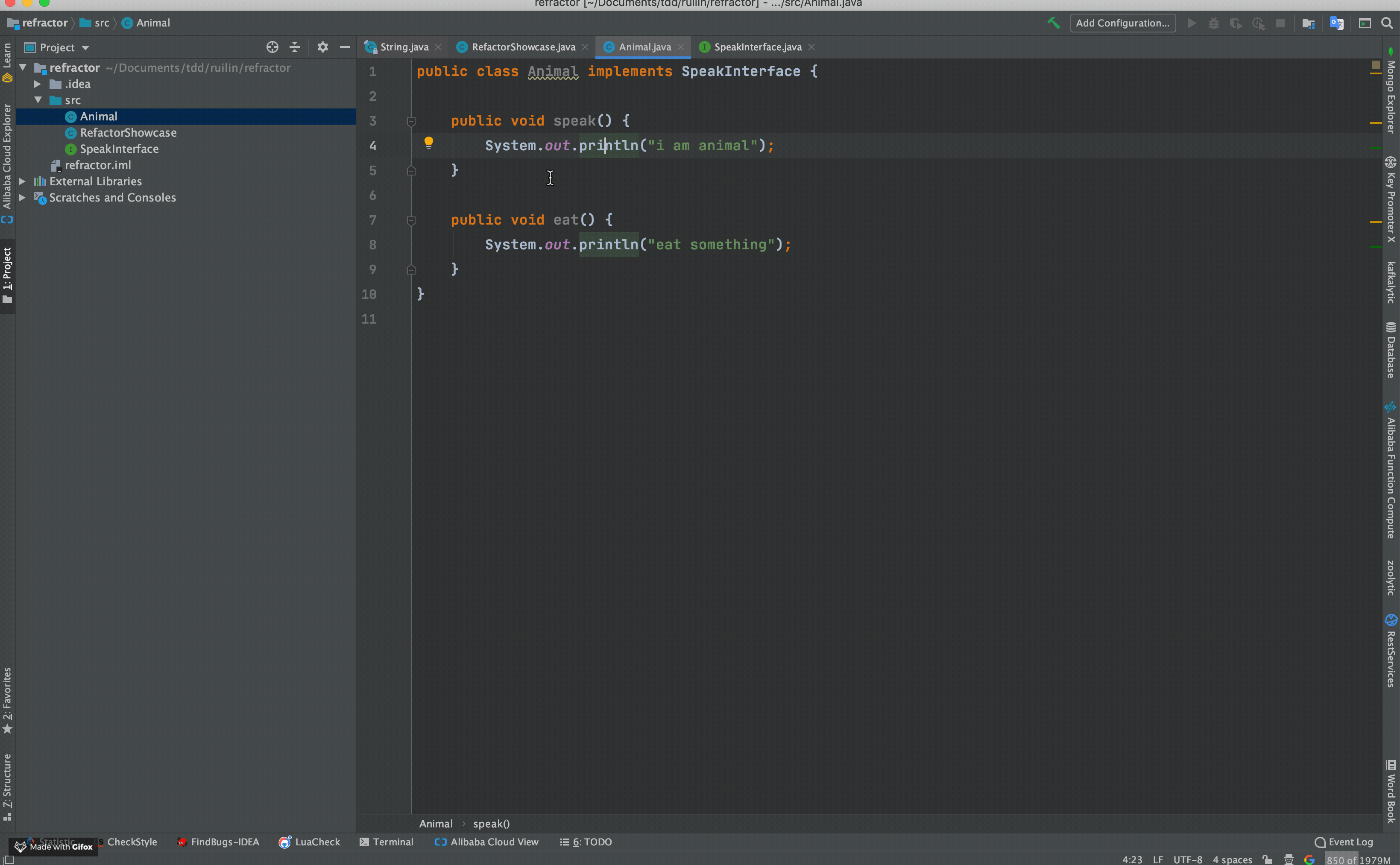Open Project panel gear settings icon
Image resolution: width=1400 pixels, height=865 pixels.
click(x=323, y=47)
